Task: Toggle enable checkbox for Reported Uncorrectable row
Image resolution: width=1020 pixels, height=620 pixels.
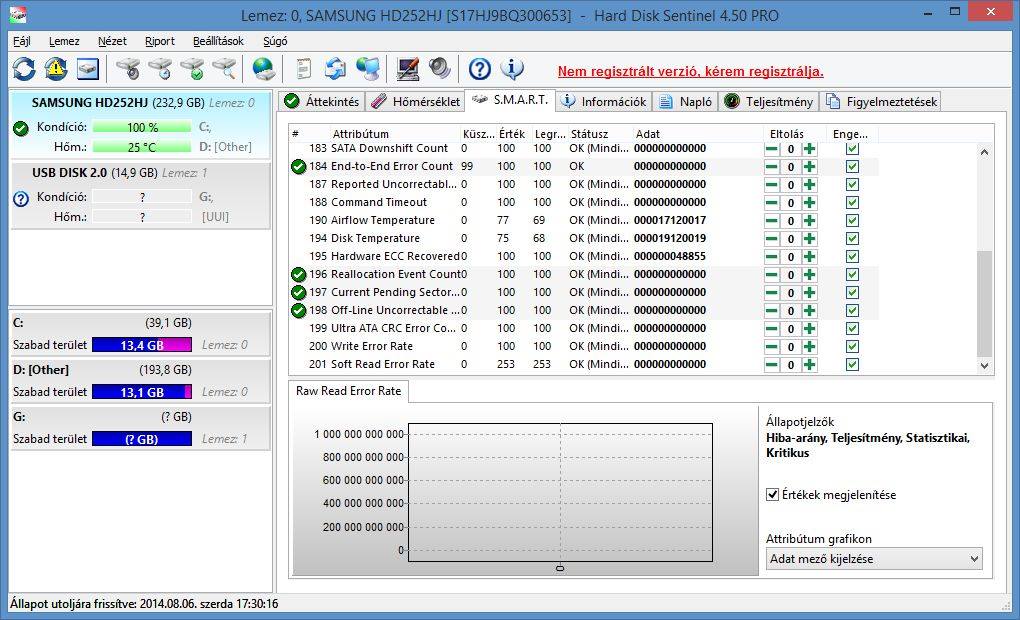Action: 852,185
